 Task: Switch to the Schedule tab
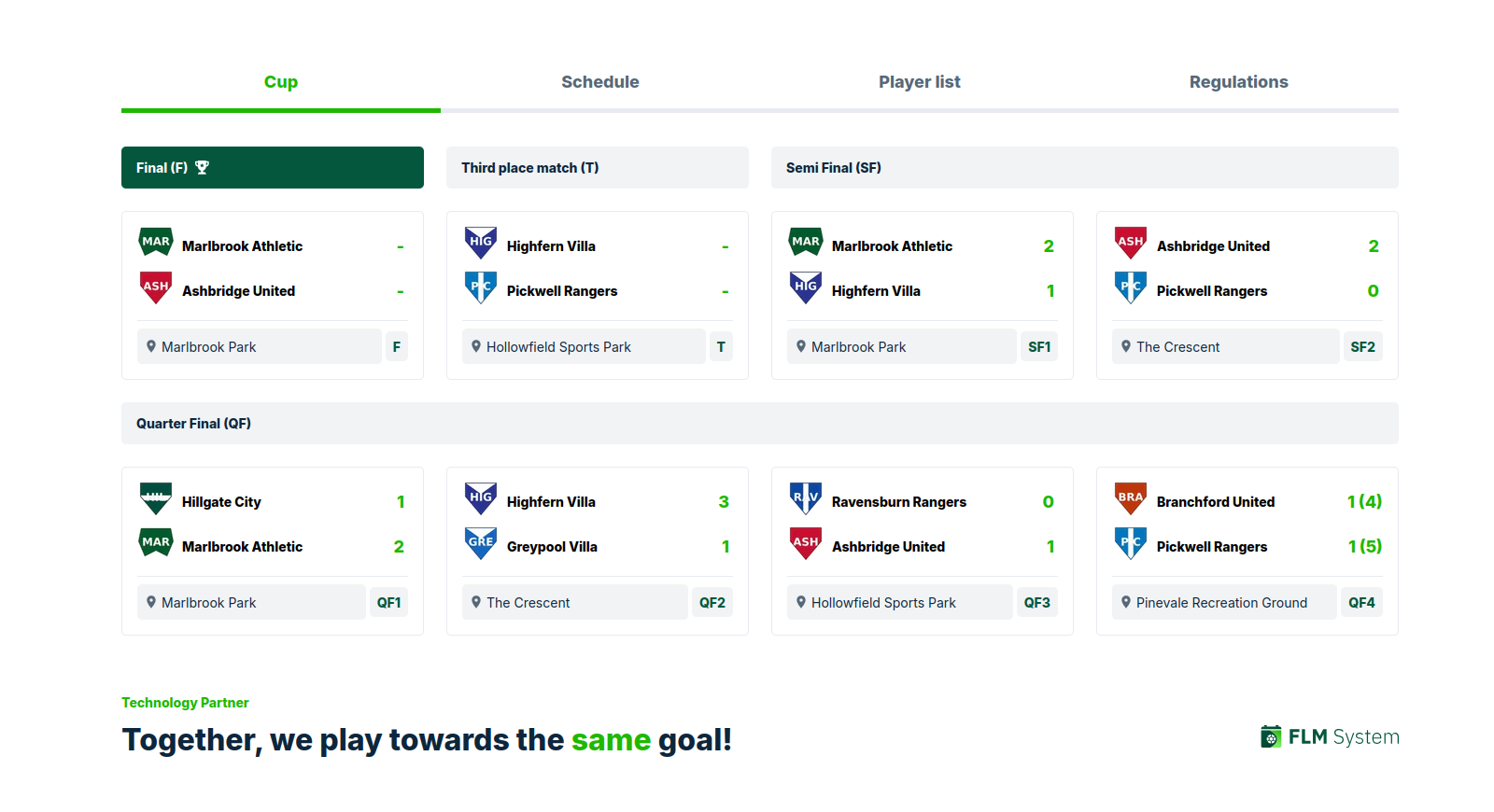600,82
